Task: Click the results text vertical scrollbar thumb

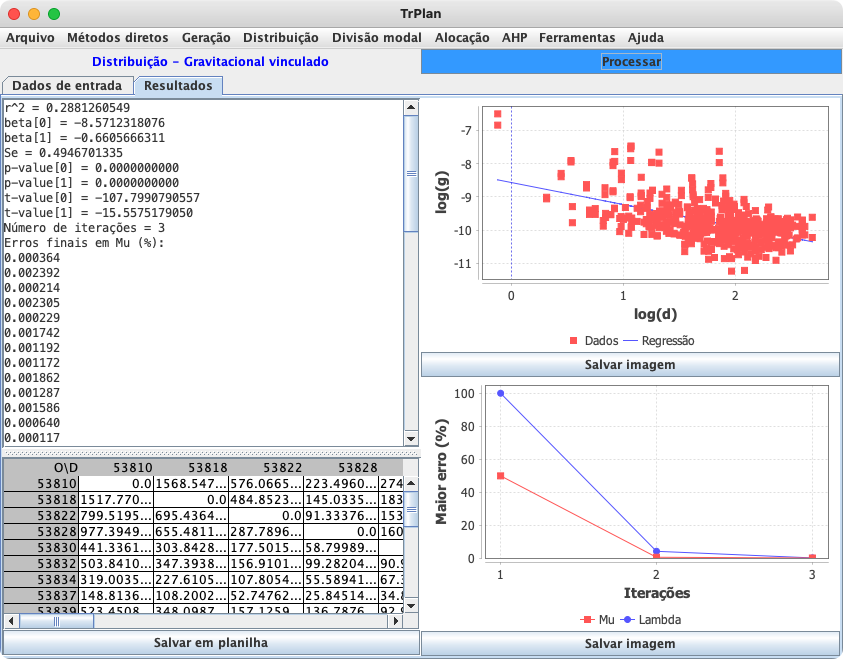Action: tap(411, 173)
